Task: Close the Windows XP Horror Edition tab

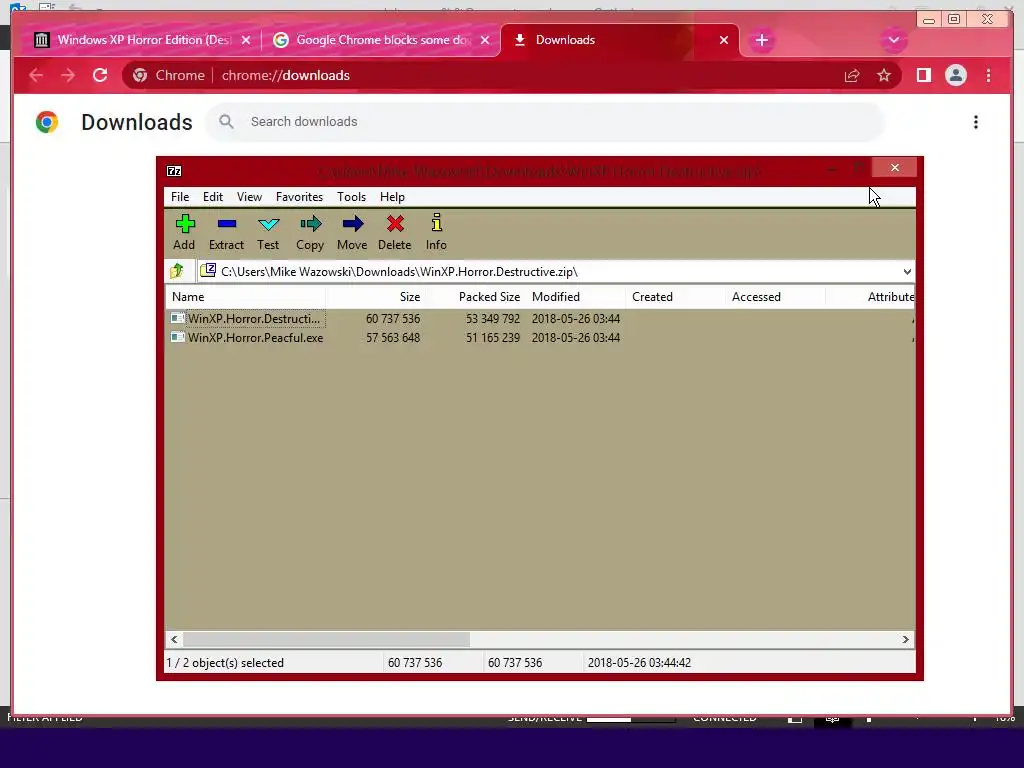Action: click(246, 40)
